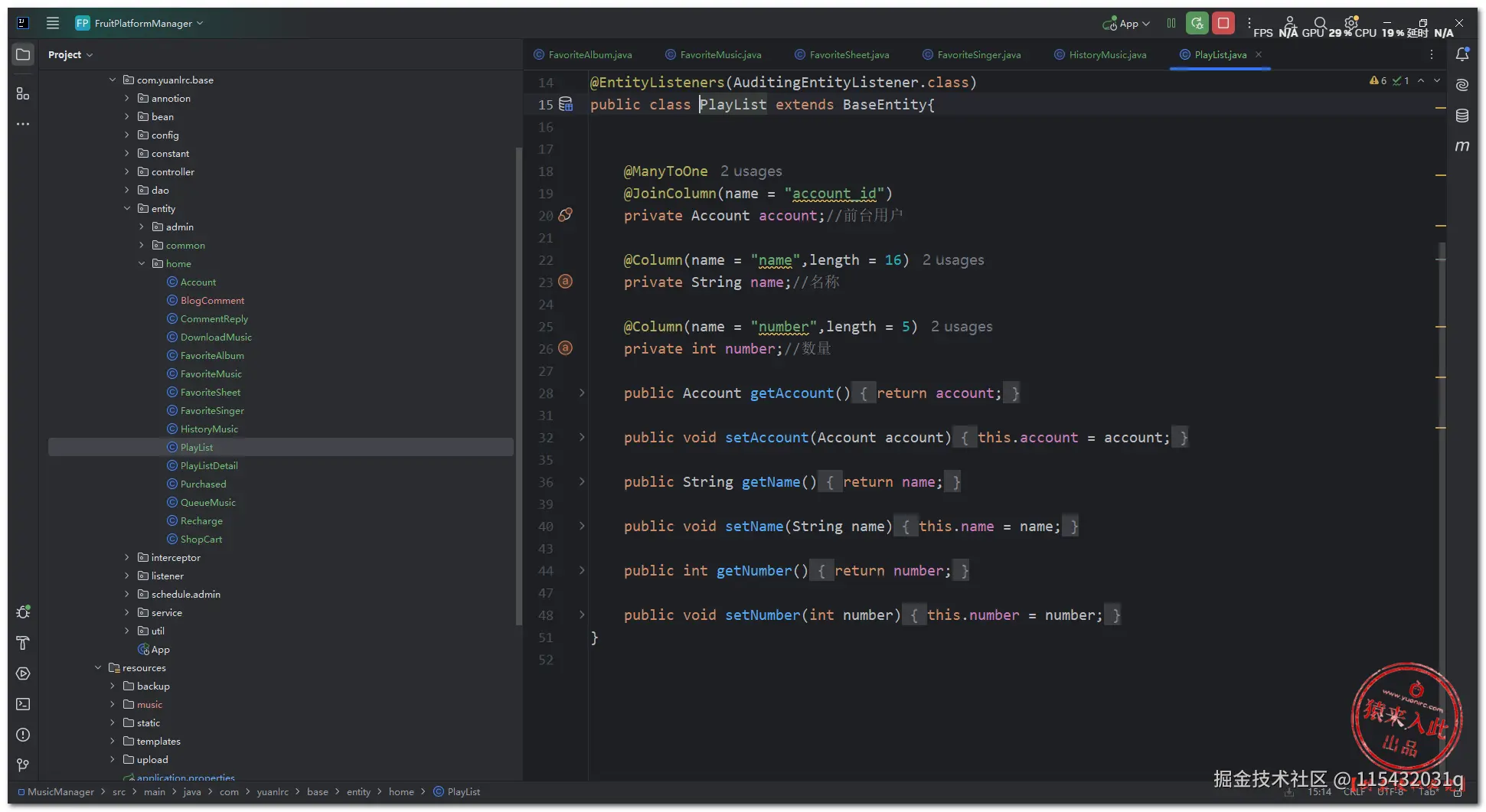Open the Build tool window (hammer)
1486x812 pixels.
(x=23, y=643)
